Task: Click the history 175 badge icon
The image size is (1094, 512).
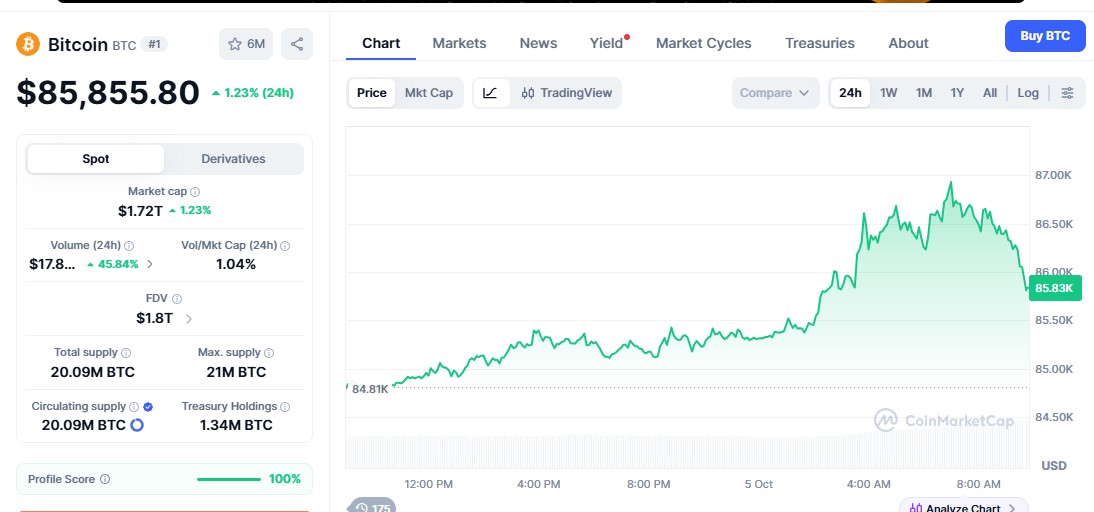Action: (372, 507)
